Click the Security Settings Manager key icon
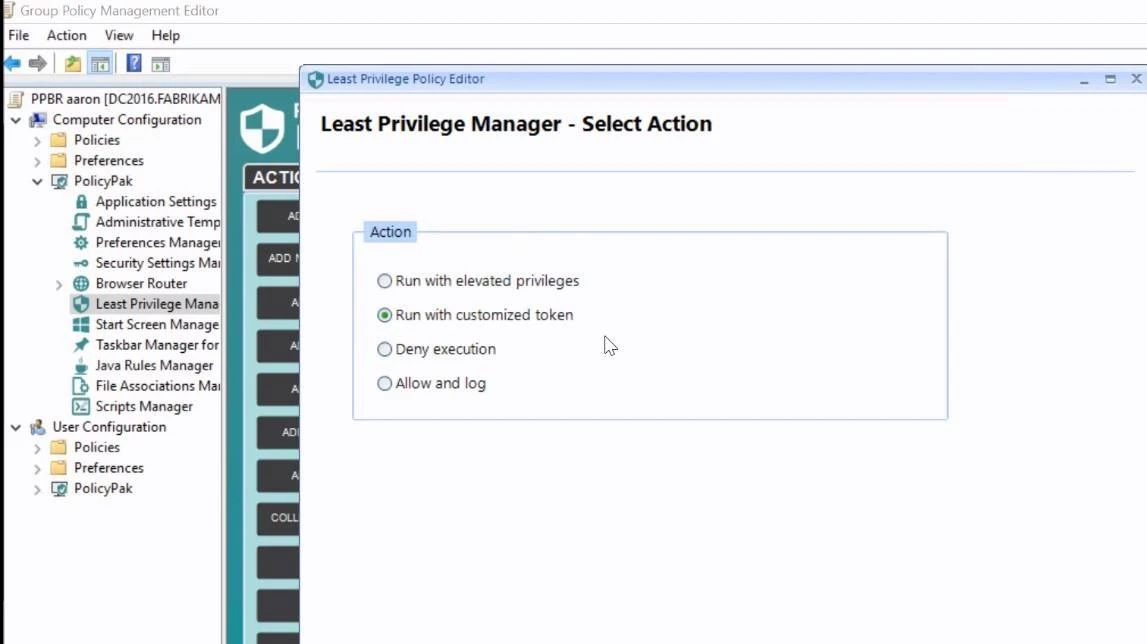This screenshot has width=1147, height=644. coord(82,263)
